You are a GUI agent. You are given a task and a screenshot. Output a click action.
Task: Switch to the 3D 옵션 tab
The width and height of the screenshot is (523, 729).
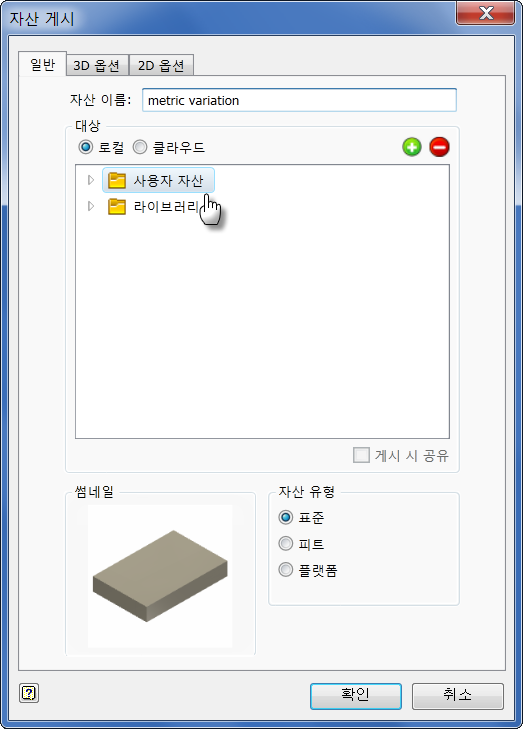97,65
